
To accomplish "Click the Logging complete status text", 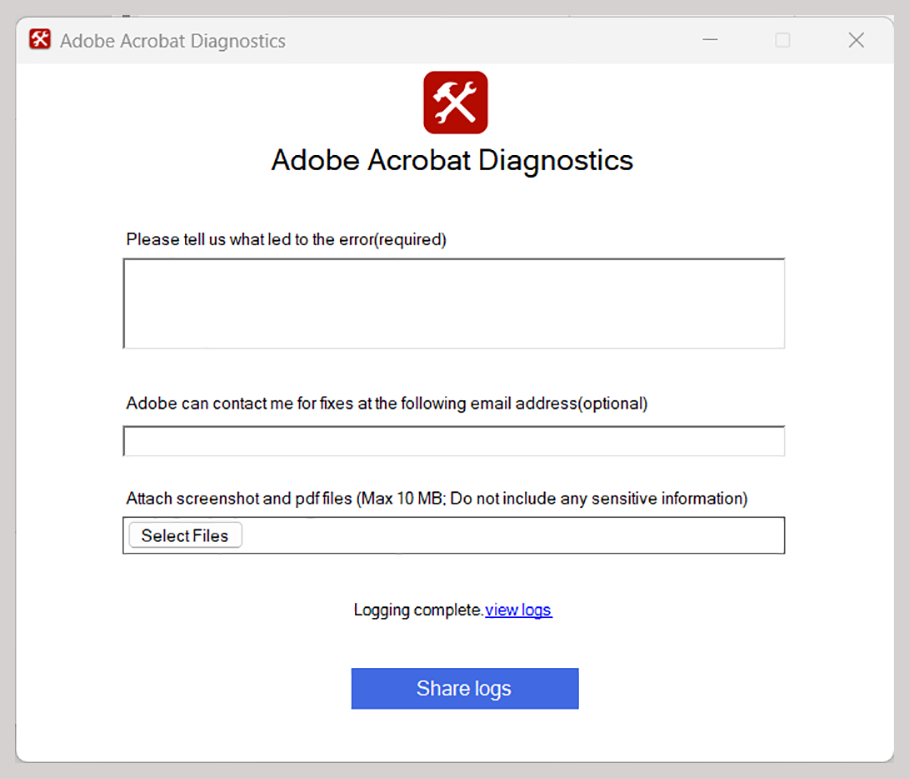I will [x=416, y=610].
